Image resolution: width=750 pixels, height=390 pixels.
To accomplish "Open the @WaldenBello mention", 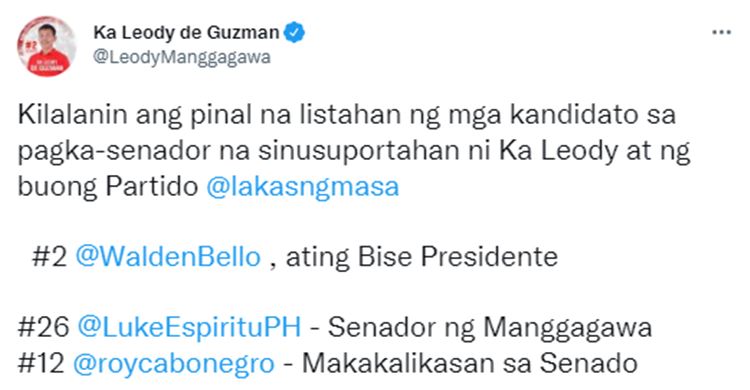I will tap(168, 257).
